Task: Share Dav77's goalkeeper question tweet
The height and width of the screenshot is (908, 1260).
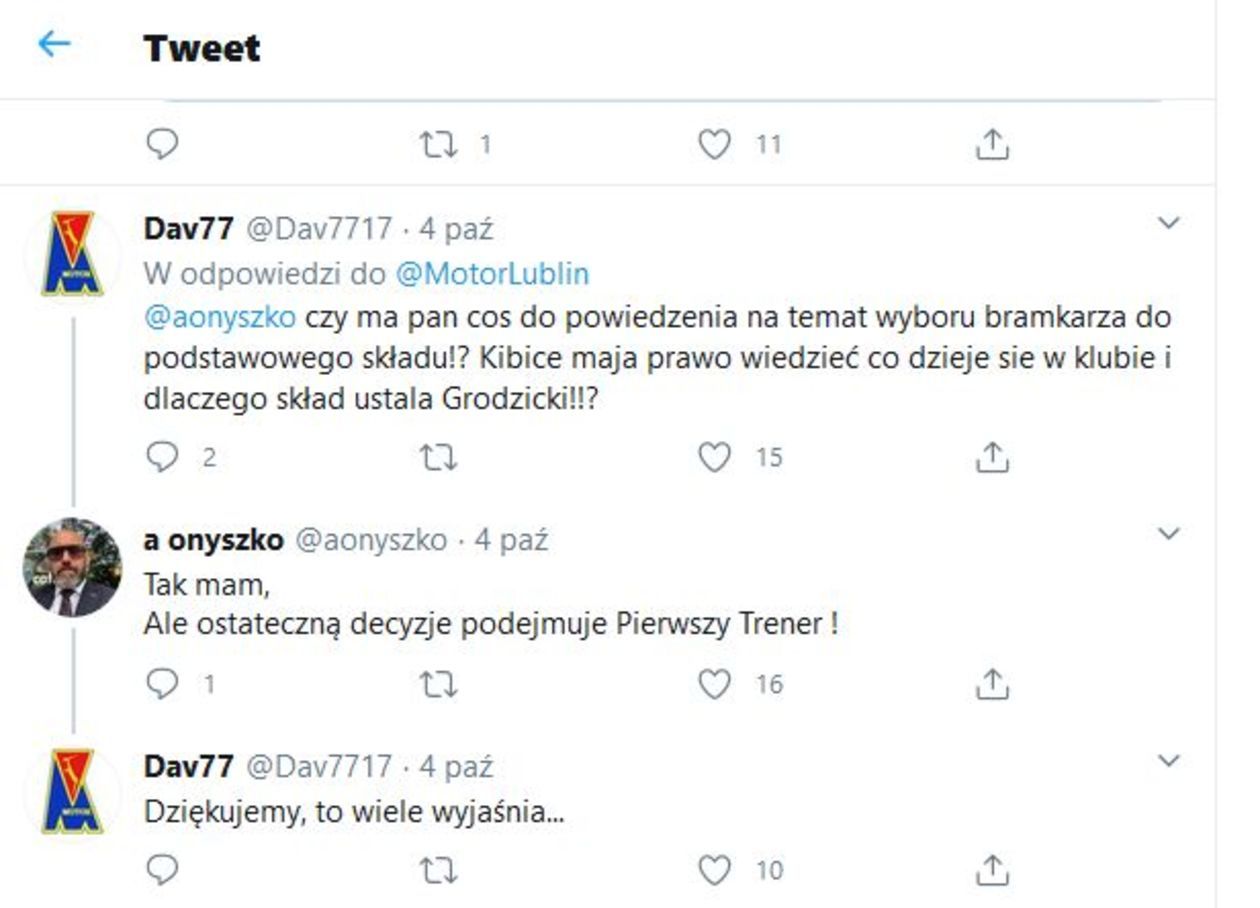Action: point(991,457)
